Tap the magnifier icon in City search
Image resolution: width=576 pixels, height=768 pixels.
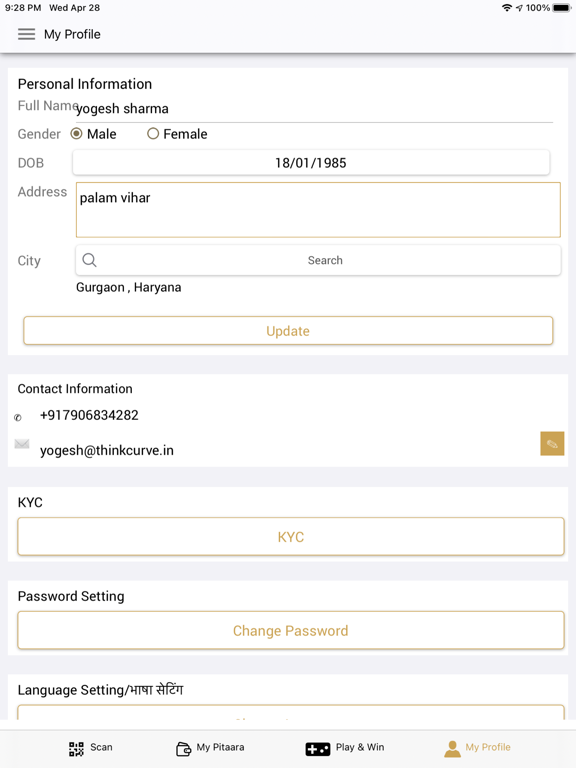click(x=89, y=260)
